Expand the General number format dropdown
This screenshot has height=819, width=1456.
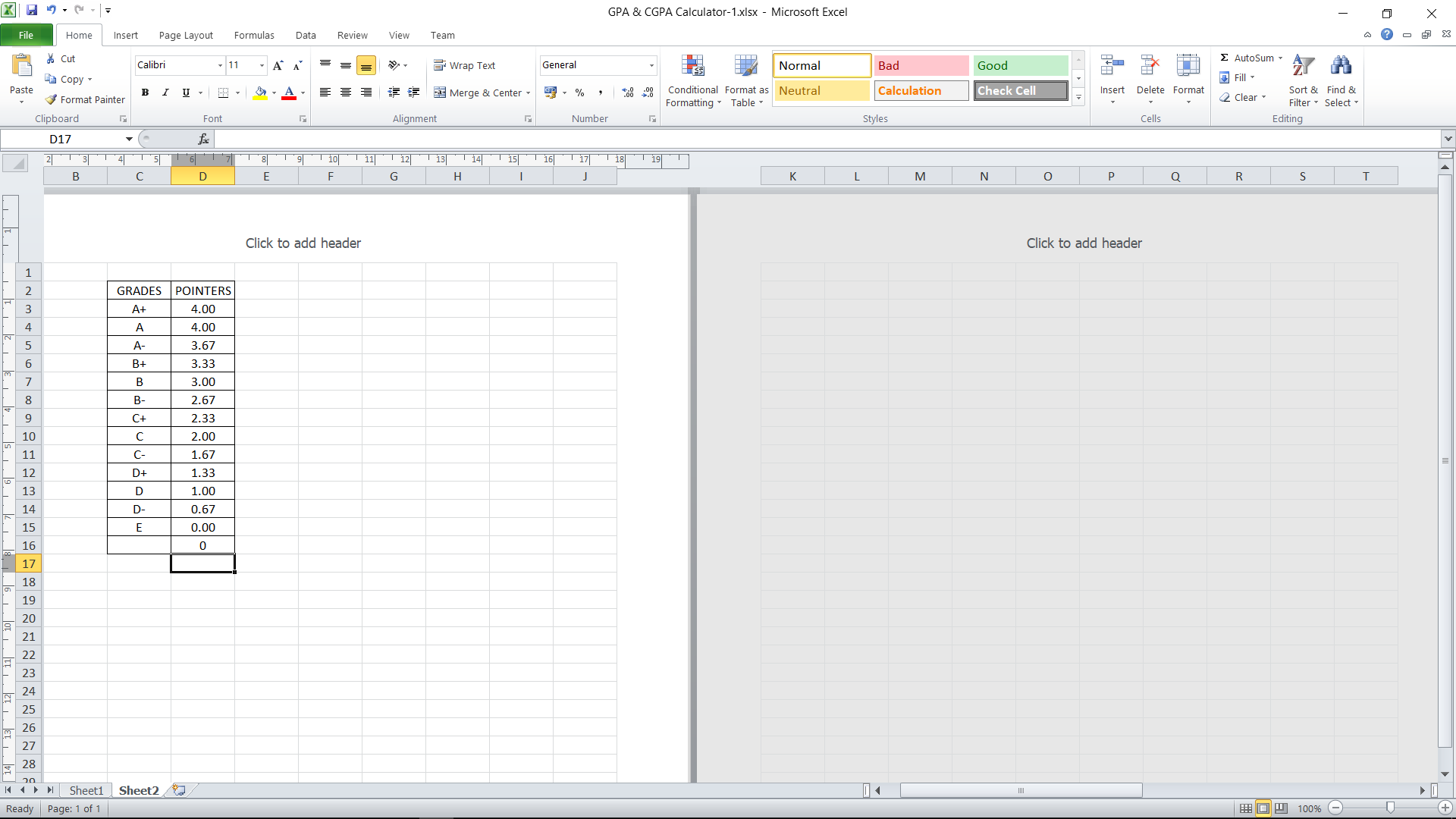(x=651, y=65)
